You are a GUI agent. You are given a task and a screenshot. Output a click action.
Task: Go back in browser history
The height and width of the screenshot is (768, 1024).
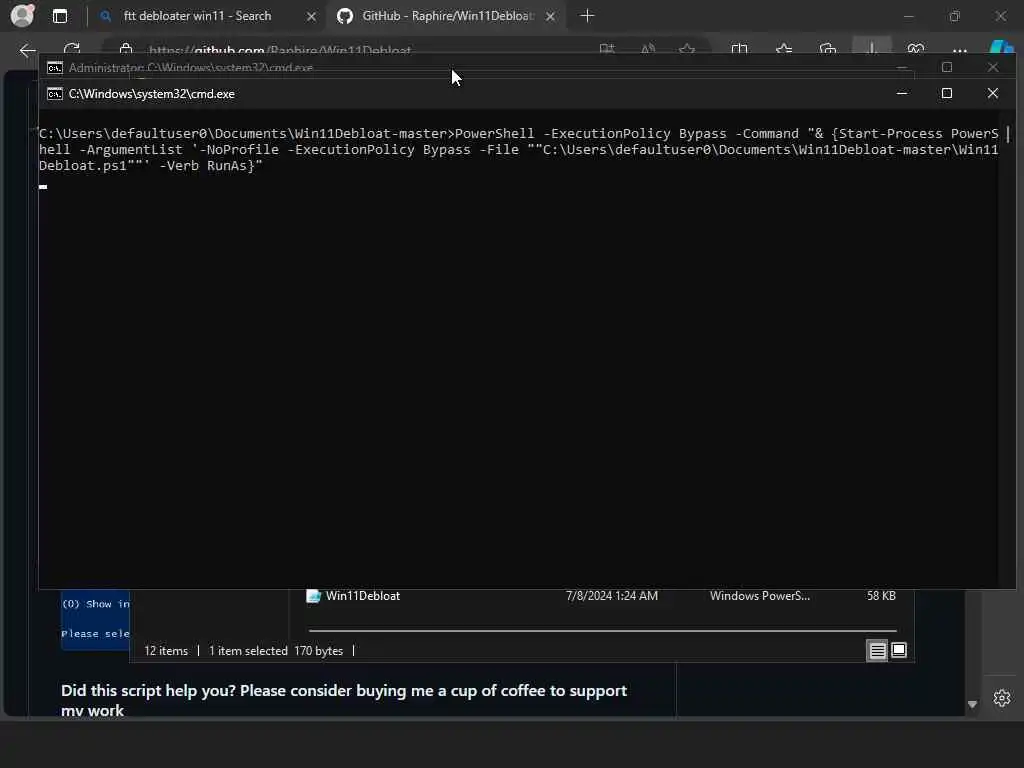coord(27,50)
